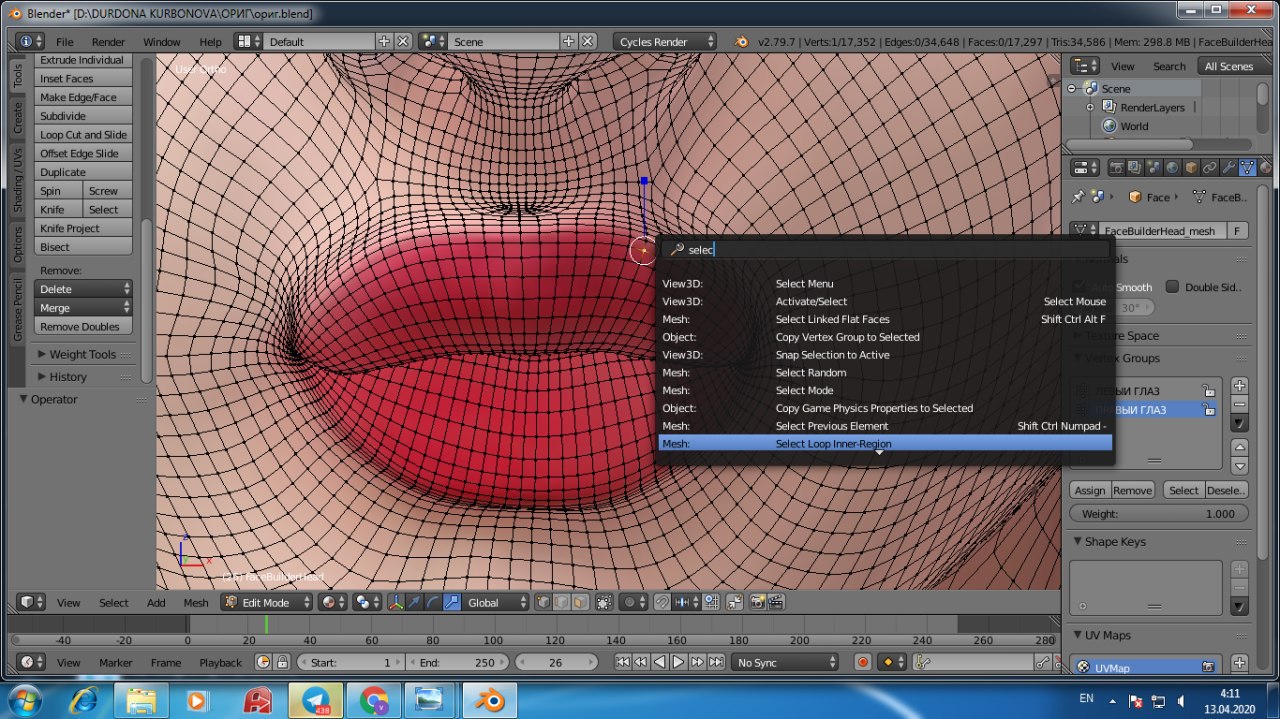Screen dimensions: 1280x719
Task: Switch to face select mode
Action: [x=580, y=602]
